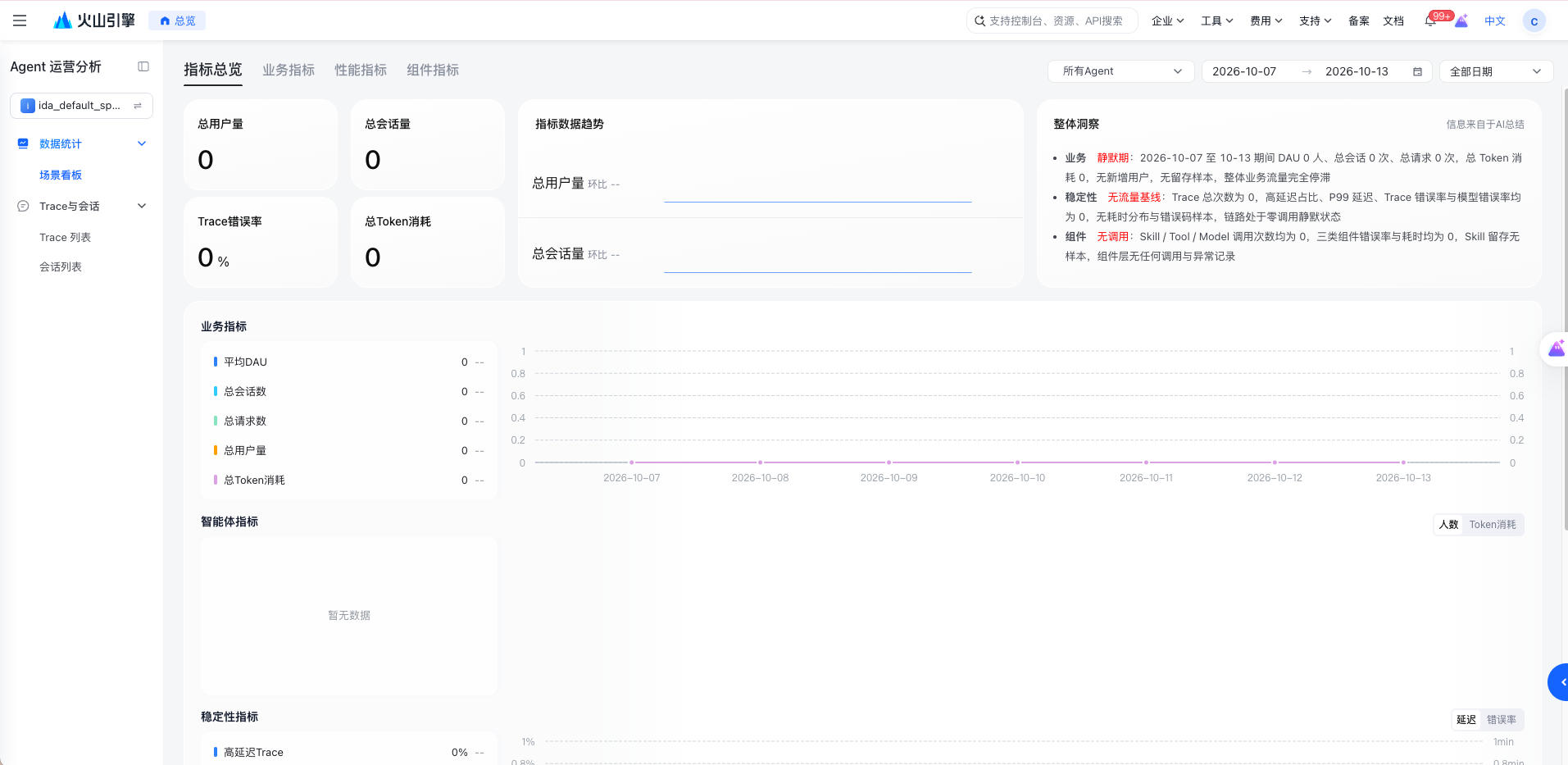Open the 支持 header dropdown

(x=1315, y=21)
